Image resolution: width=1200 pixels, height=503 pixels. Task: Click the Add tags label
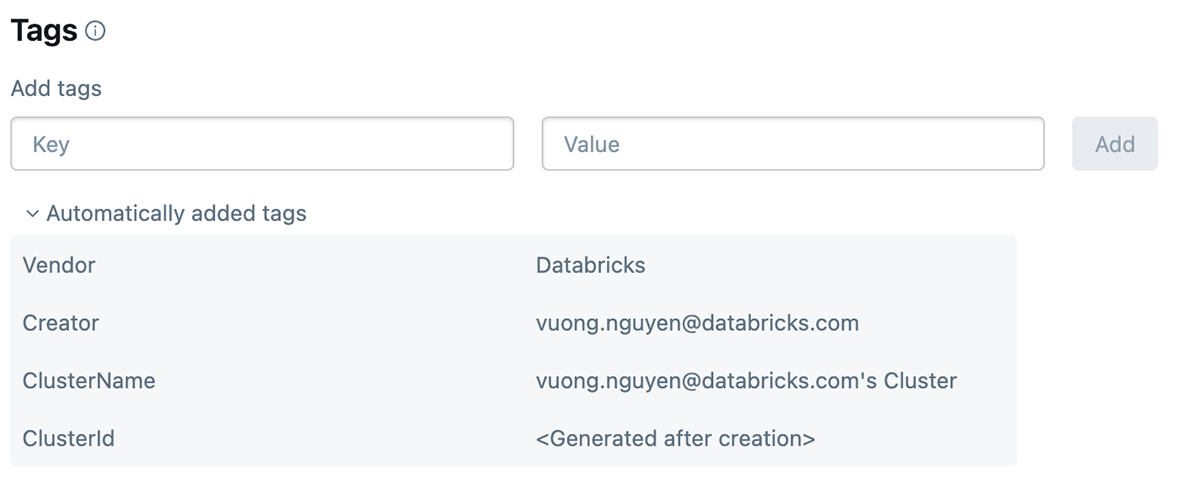pyautogui.click(x=56, y=88)
